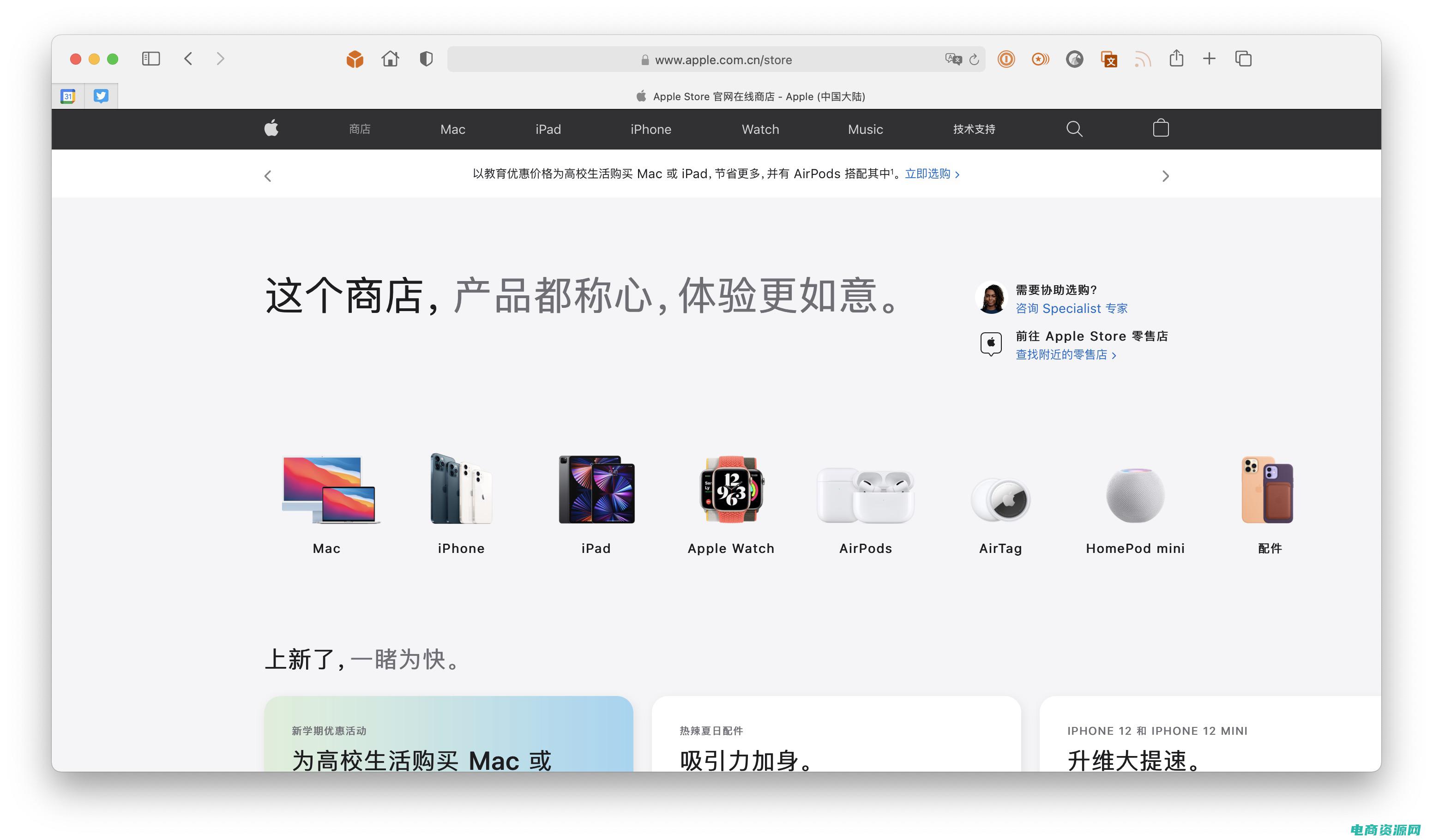Open the AirPods category thumbnail
Screen dimensions: 1433x840
[865, 495]
